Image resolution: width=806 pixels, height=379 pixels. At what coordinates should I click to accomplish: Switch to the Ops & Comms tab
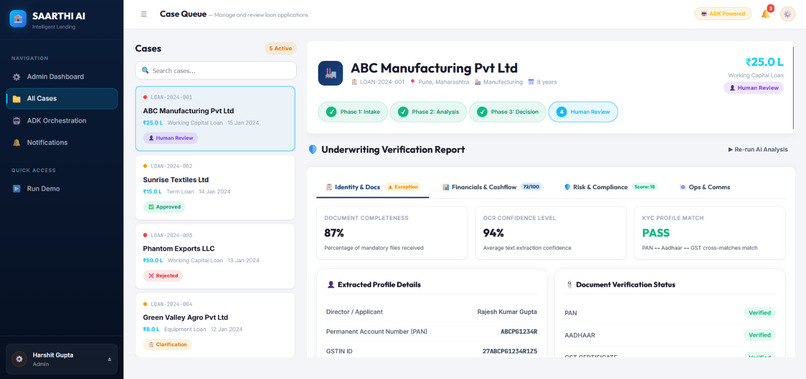tap(705, 187)
